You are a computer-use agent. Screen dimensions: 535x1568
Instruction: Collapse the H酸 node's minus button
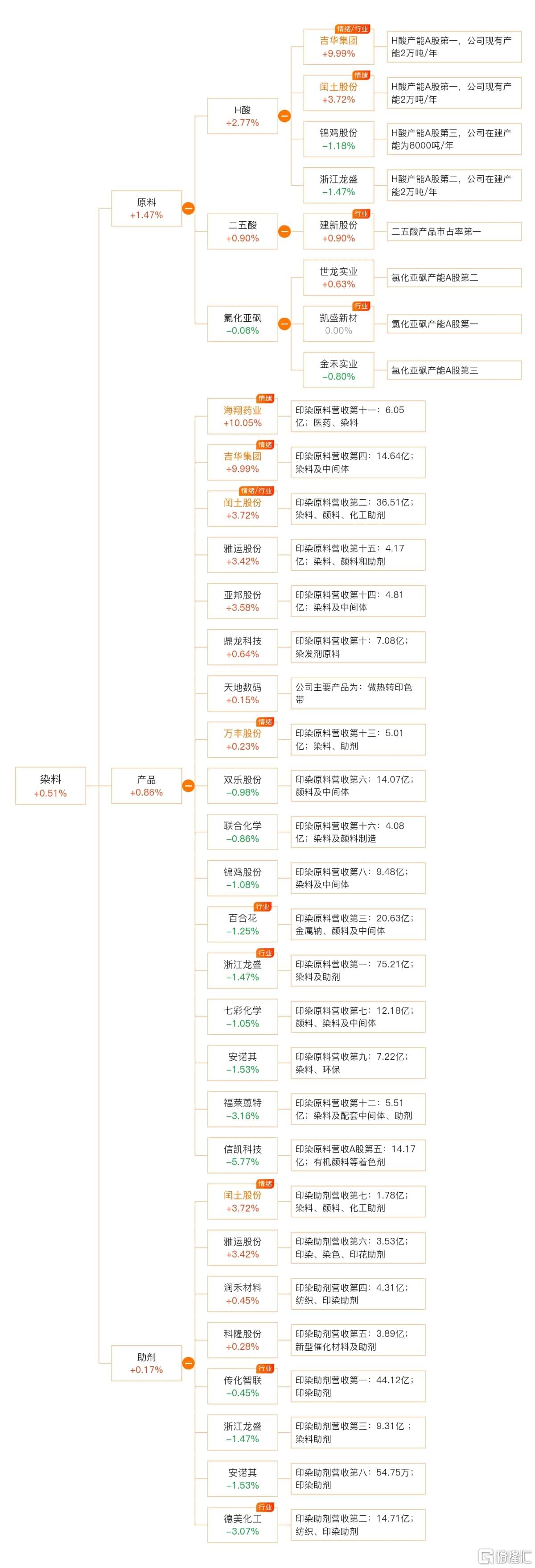(284, 116)
